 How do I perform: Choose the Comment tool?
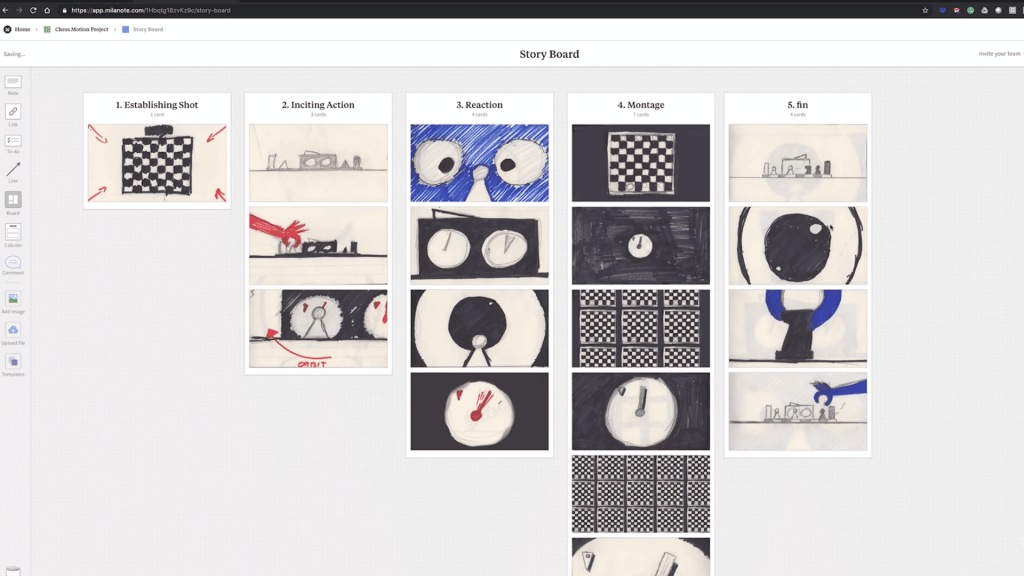tap(13, 262)
